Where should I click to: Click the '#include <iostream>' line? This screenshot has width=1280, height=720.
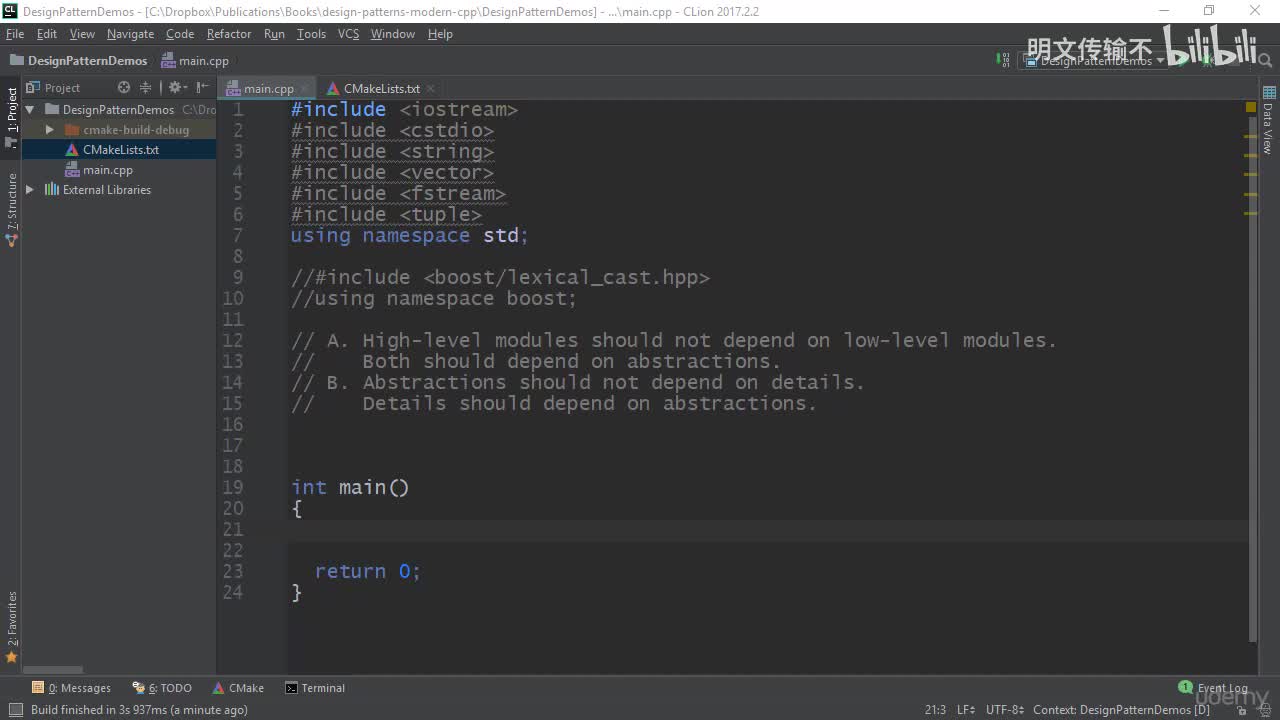coord(404,110)
